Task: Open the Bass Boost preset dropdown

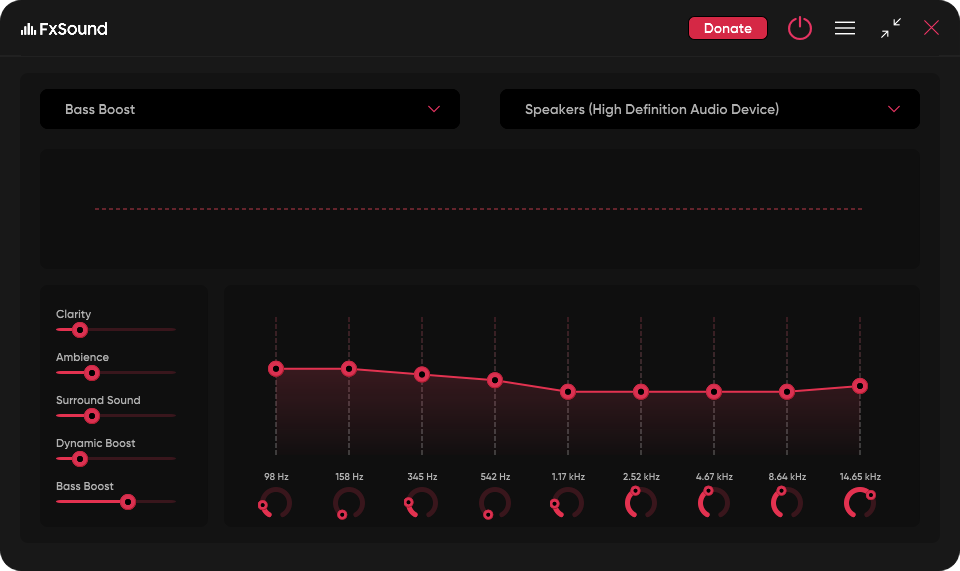Action: (x=250, y=109)
